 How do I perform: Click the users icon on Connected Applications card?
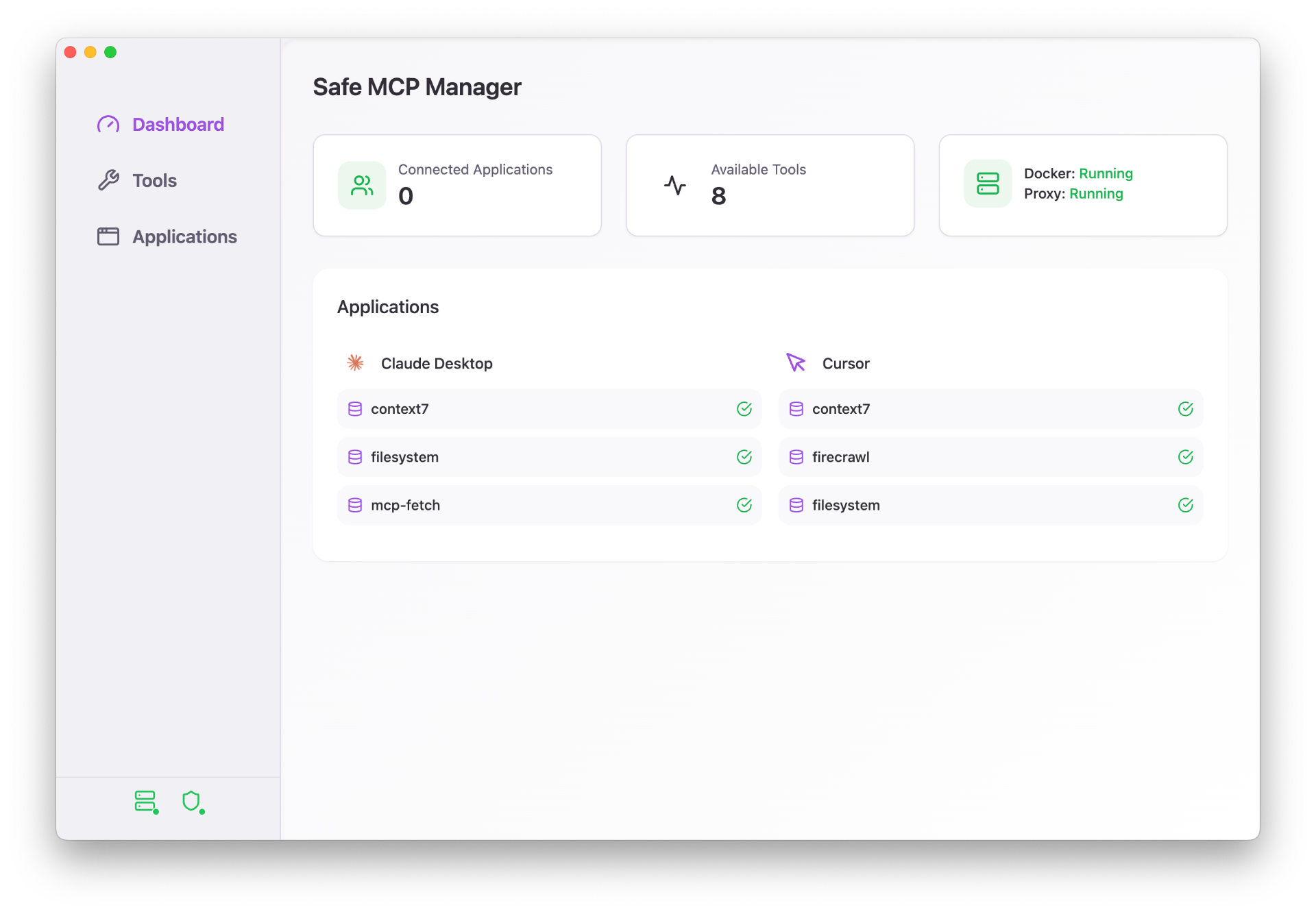pyautogui.click(x=361, y=185)
